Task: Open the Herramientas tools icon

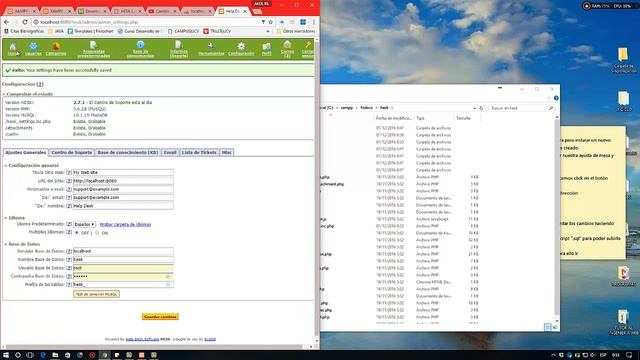Action: [211, 49]
